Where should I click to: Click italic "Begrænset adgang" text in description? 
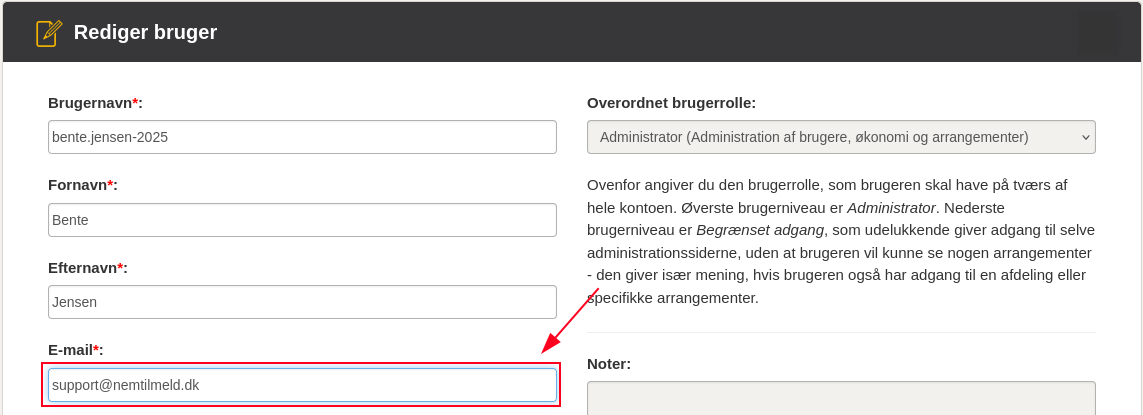tap(760, 230)
